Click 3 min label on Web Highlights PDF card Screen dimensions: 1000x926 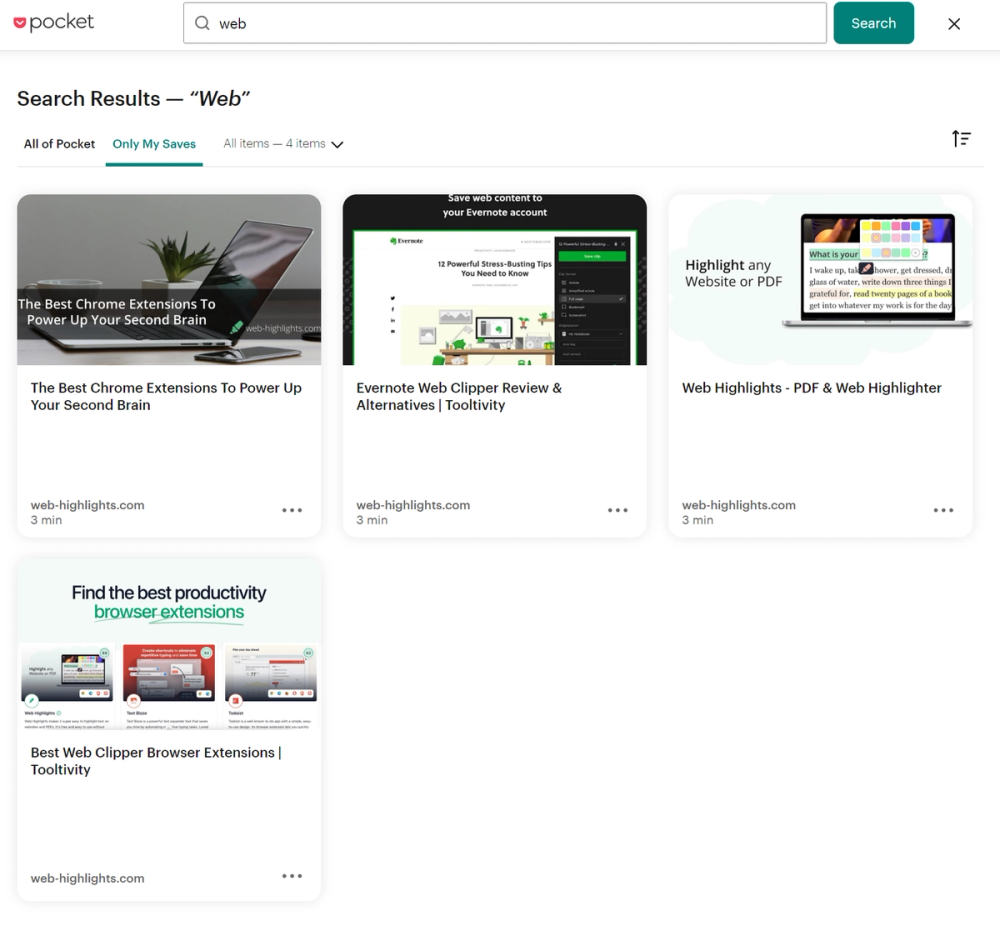[698, 520]
